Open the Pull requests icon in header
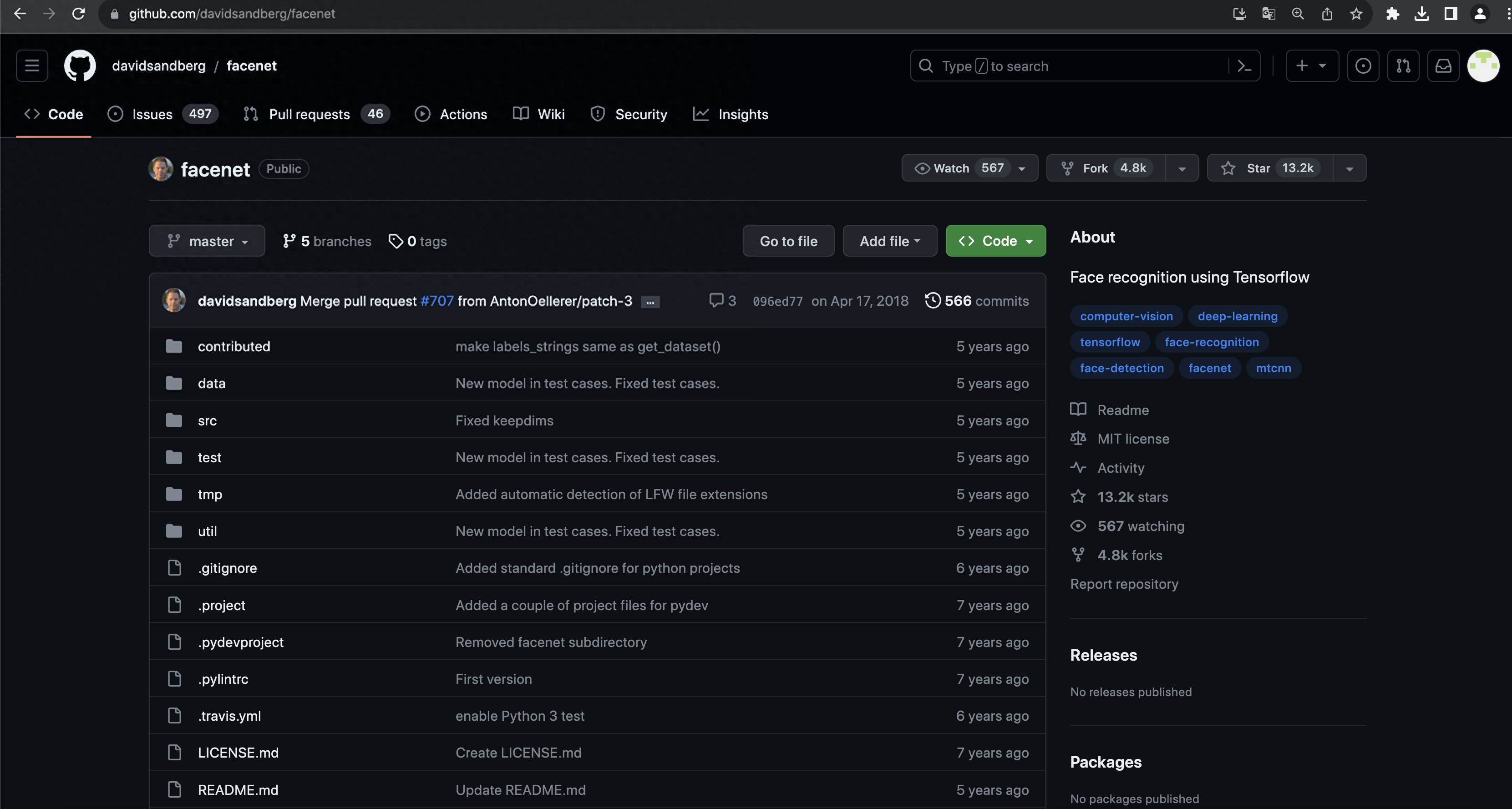This screenshot has width=1512, height=809. (1403, 66)
